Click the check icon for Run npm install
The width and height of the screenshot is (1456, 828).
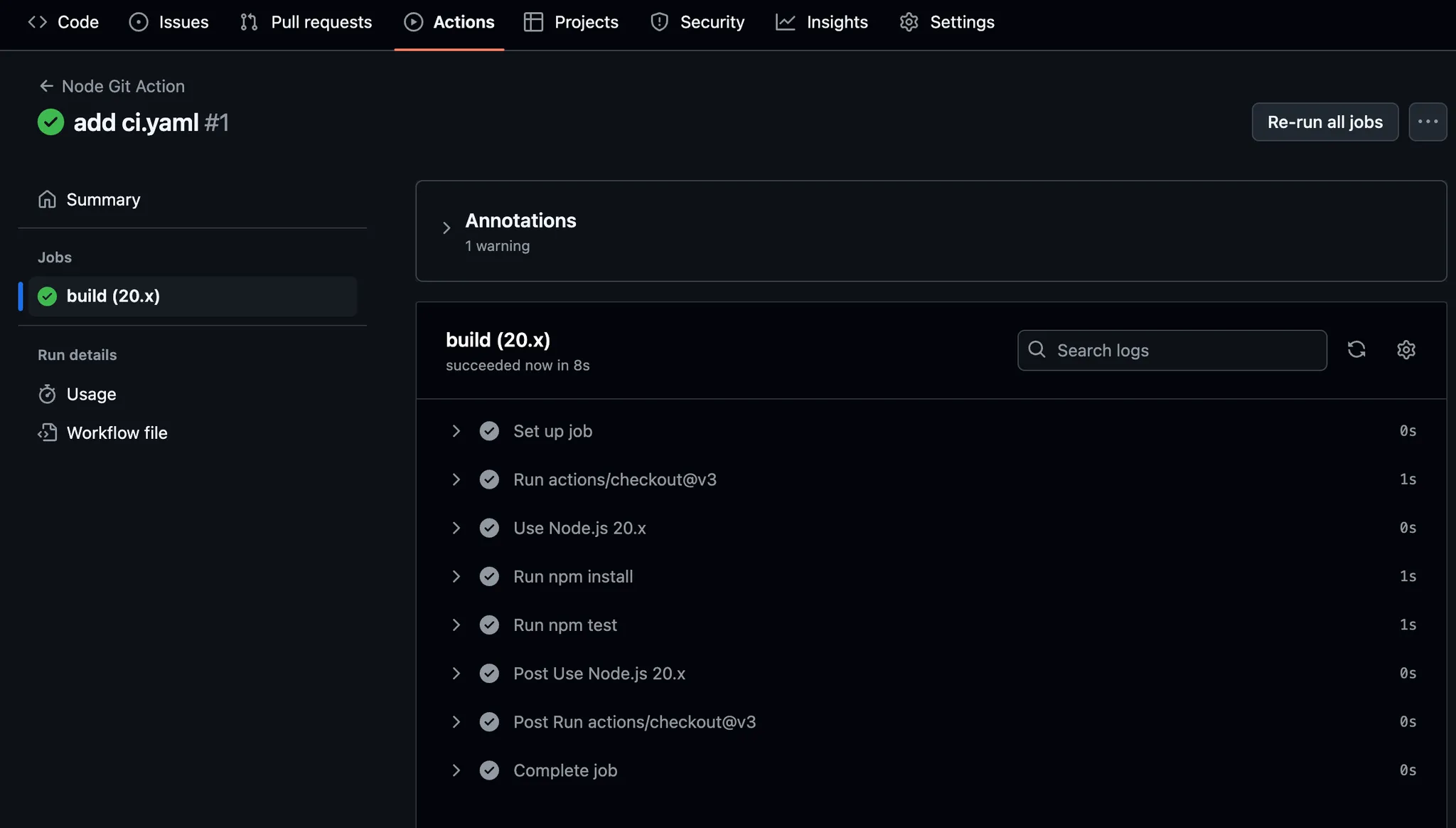489,576
